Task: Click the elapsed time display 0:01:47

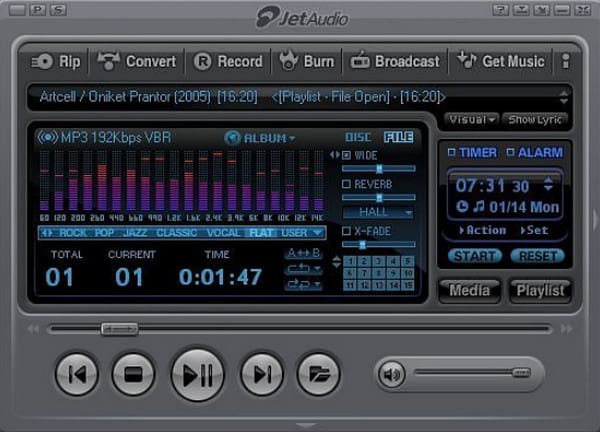Action: click(220, 277)
